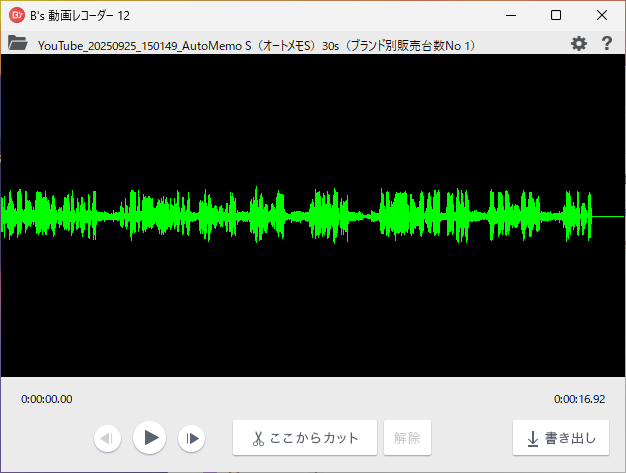626x473 pixels.
Task: Click the flat silent end of the waveform
Action: [608, 216]
